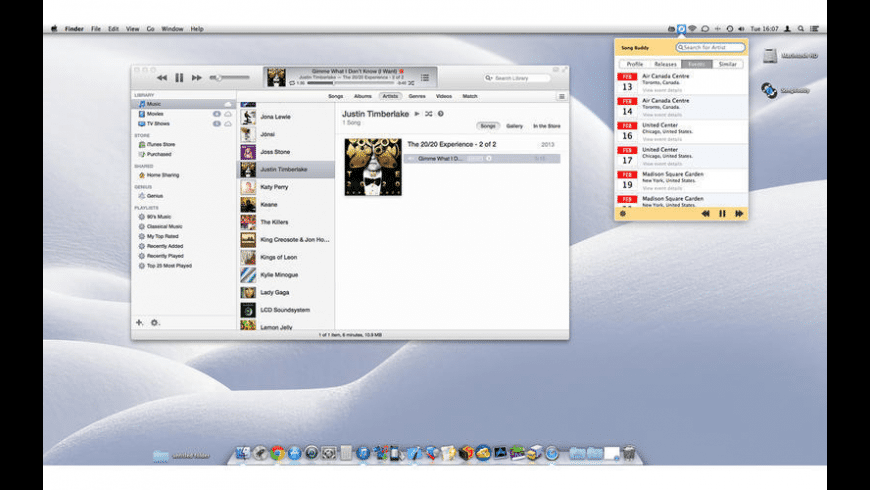
Task: Switch to the Genres tab
Action: pyautogui.click(x=417, y=96)
